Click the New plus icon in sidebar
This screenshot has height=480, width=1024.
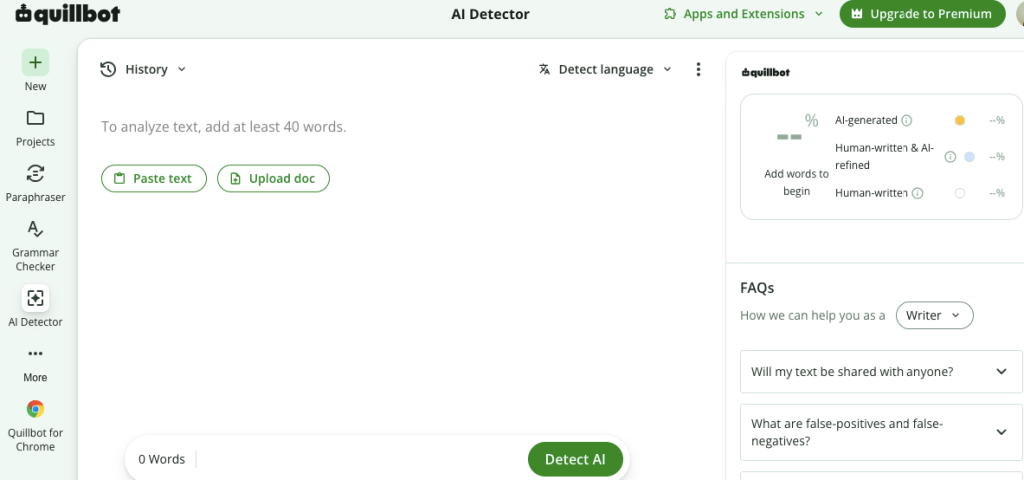35,63
